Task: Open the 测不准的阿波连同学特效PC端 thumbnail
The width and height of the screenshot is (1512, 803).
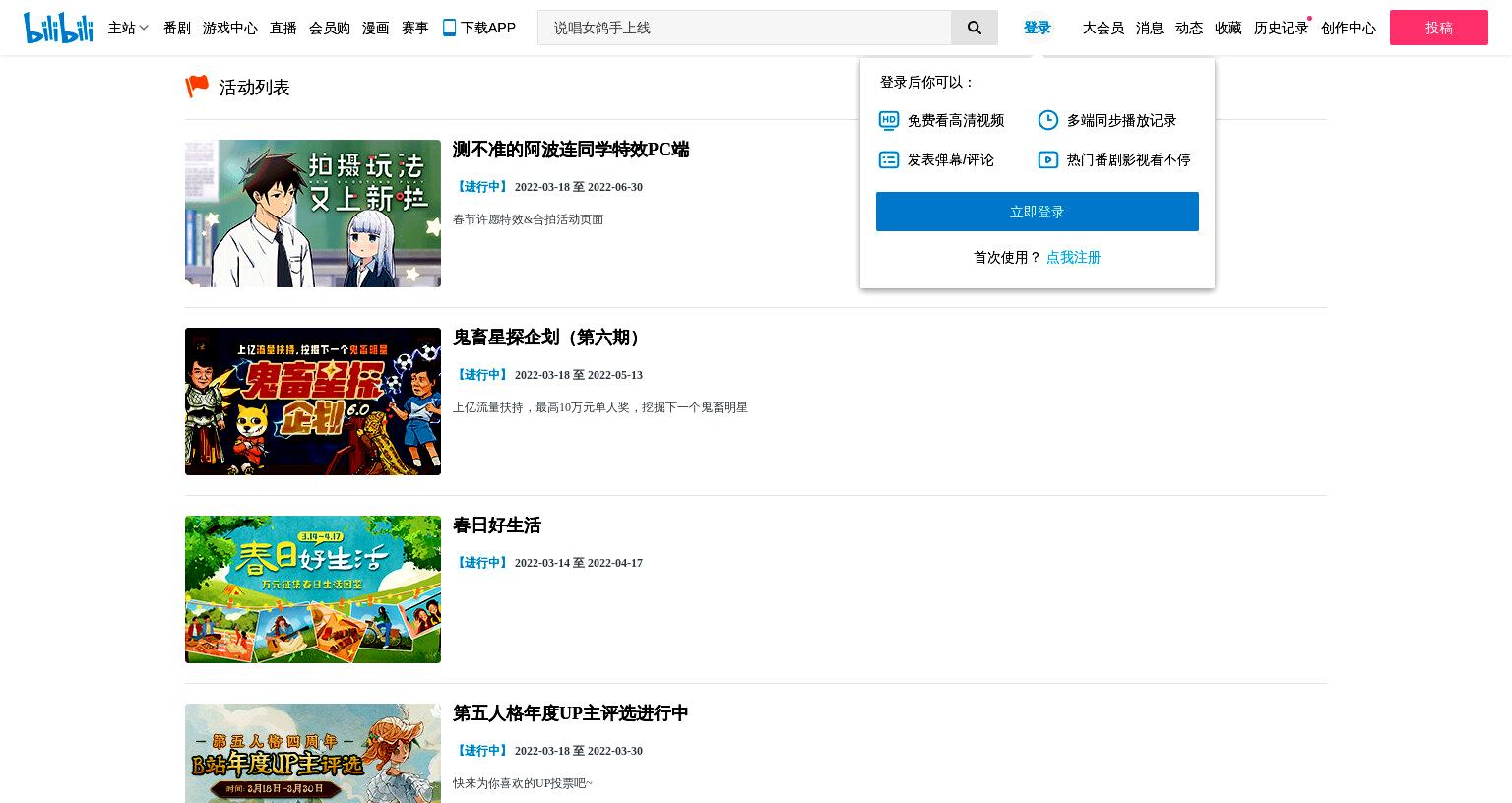Action: 313,214
